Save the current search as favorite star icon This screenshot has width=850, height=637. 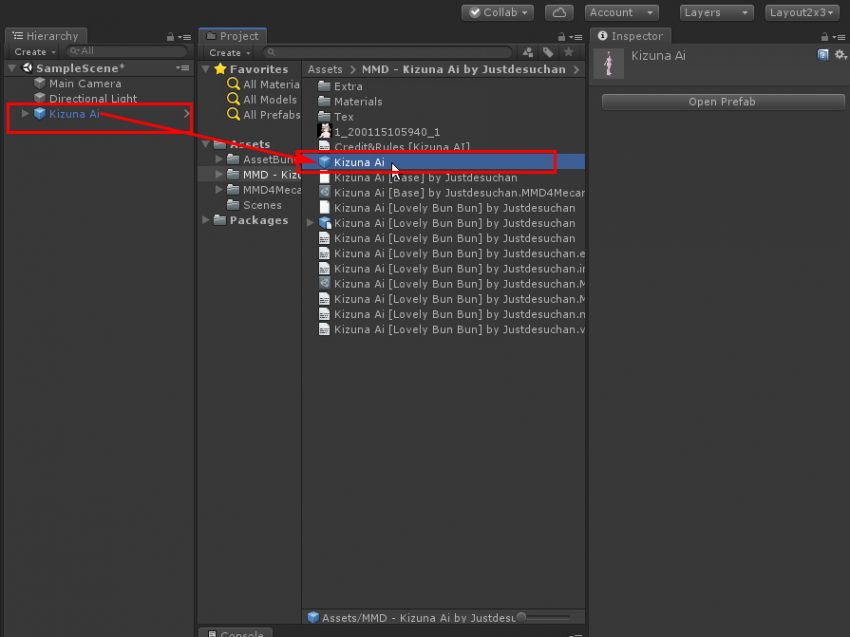click(x=568, y=51)
